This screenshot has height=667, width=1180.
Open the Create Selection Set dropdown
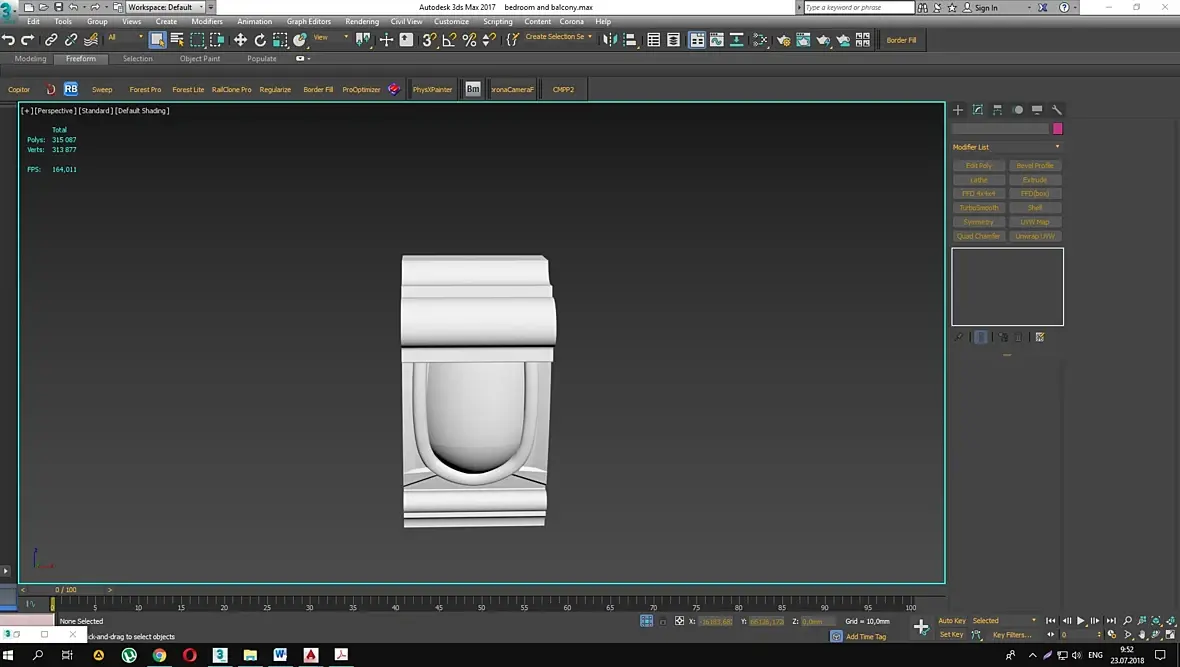[559, 37]
